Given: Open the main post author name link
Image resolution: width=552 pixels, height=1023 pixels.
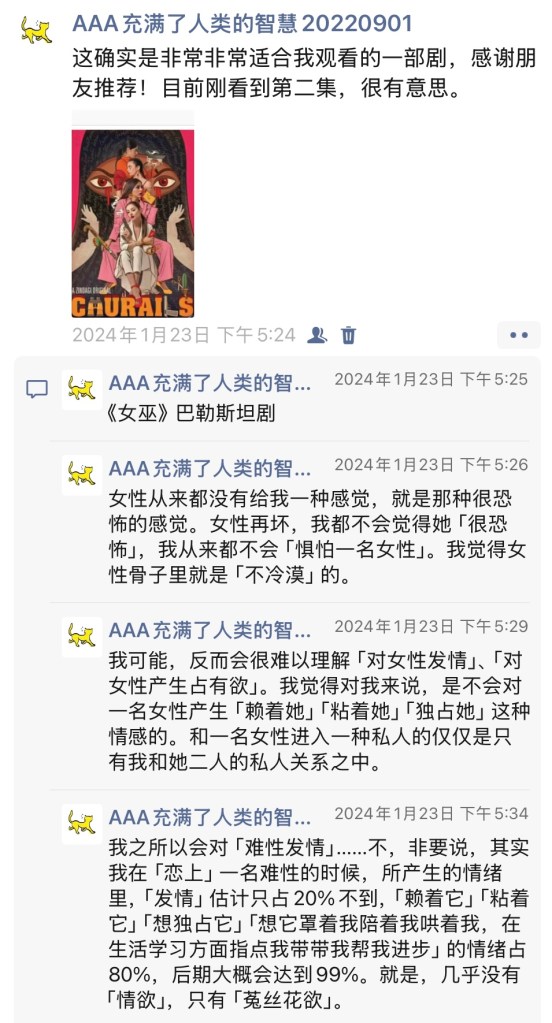Looking at the screenshot, I should pyautogui.click(x=242, y=23).
